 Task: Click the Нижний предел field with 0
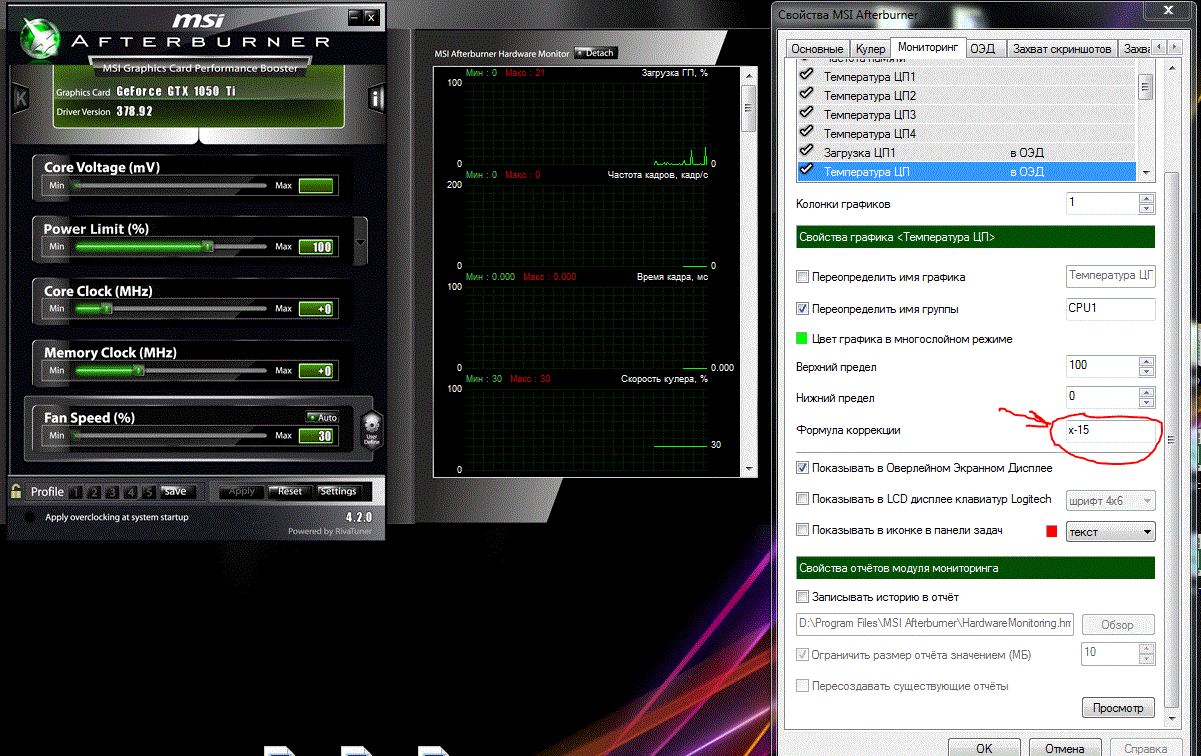pos(1101,396)
